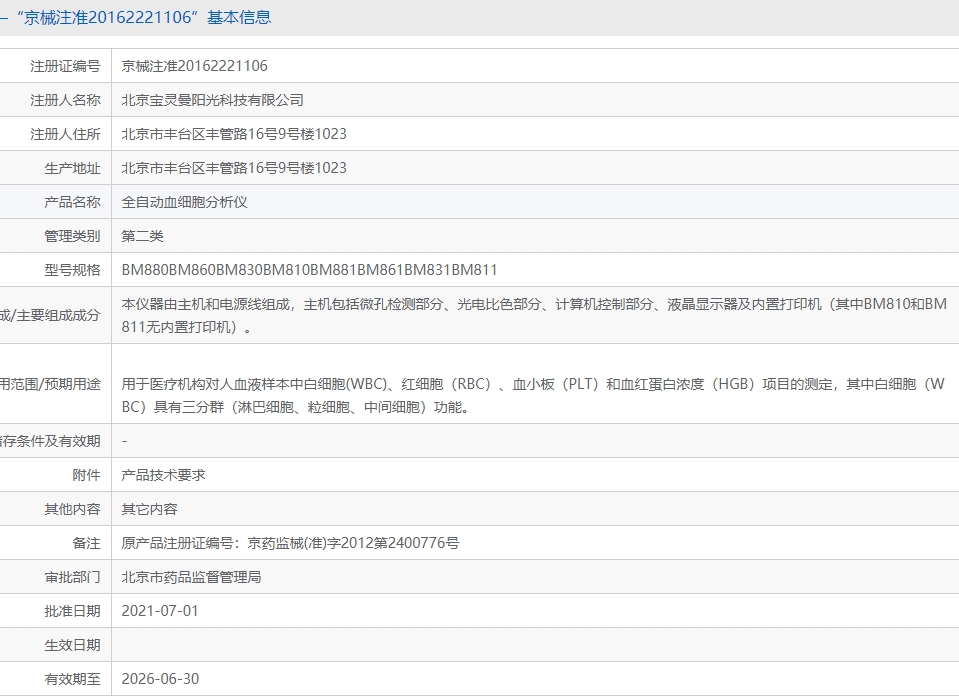This screenshot has height=696, width=959.
Task: Click the approval department 北京市药品监督管理局
Action: click(191, 577)
